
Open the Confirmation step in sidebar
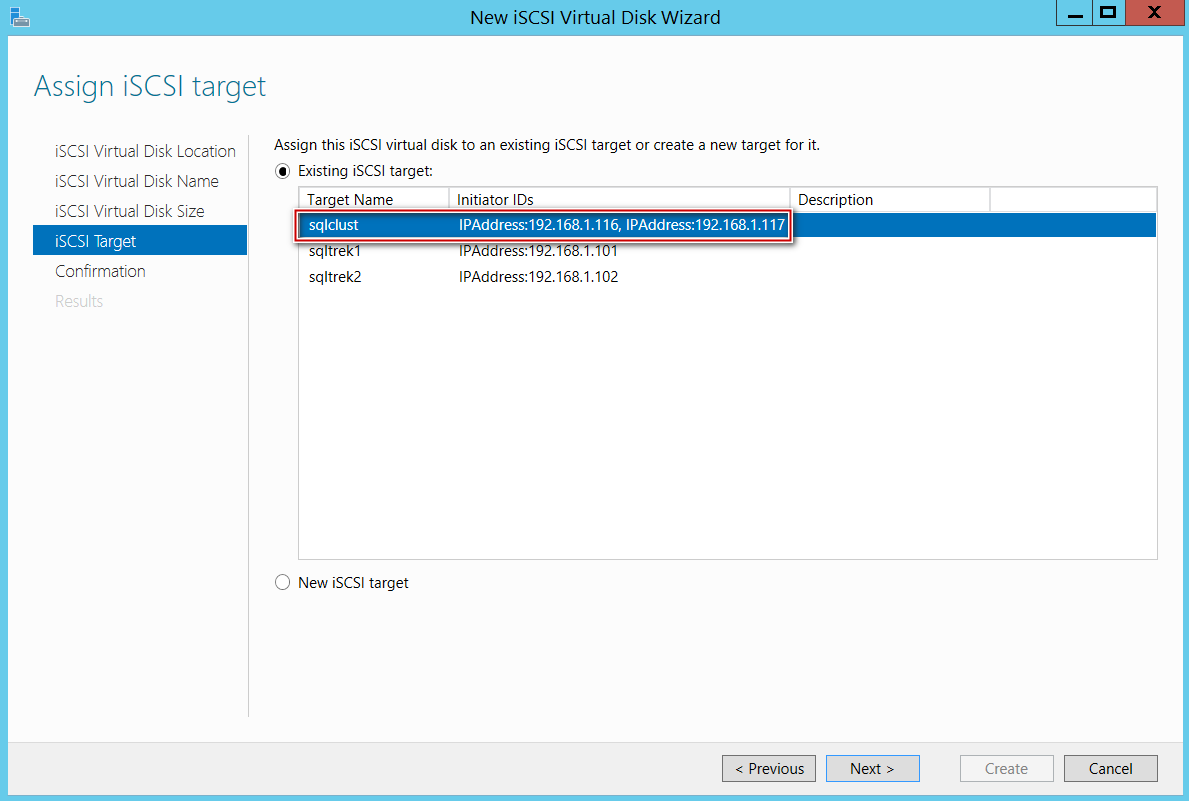coord(100,271)
